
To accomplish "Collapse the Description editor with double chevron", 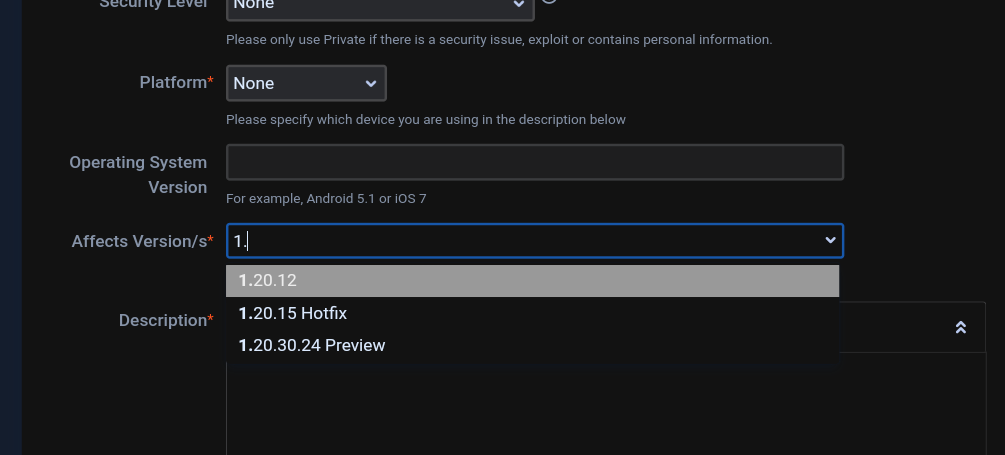I will 960,328.
